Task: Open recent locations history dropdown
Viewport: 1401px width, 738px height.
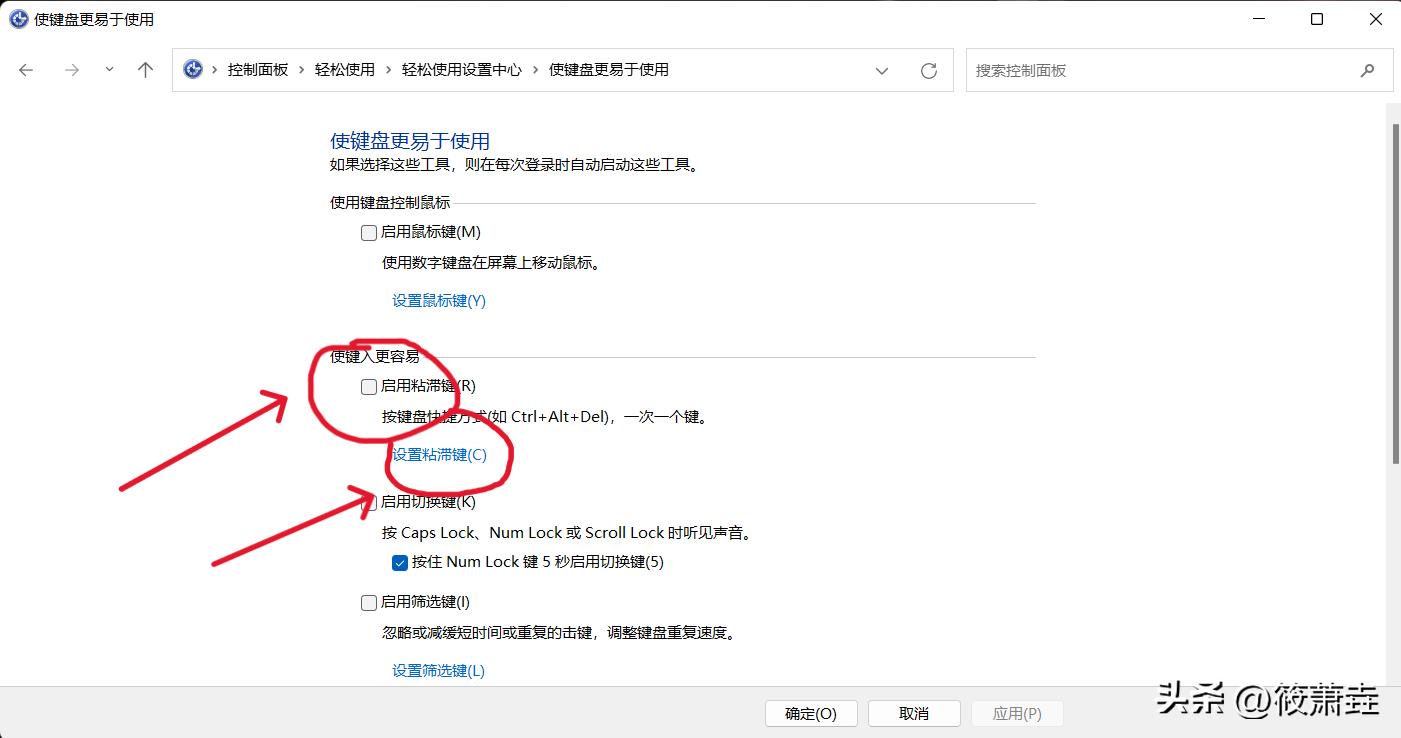Action: 108,69
